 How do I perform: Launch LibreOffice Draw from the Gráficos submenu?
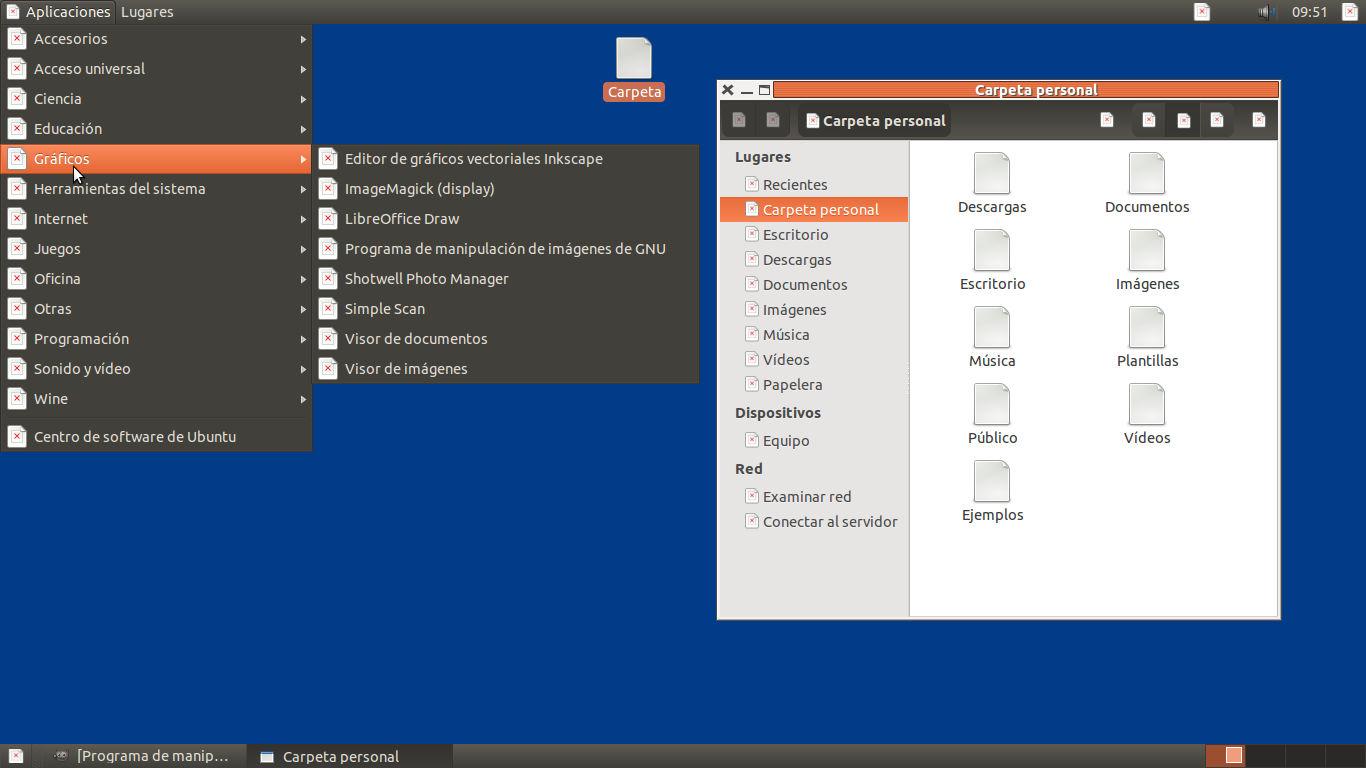click(x=402, y=219)
